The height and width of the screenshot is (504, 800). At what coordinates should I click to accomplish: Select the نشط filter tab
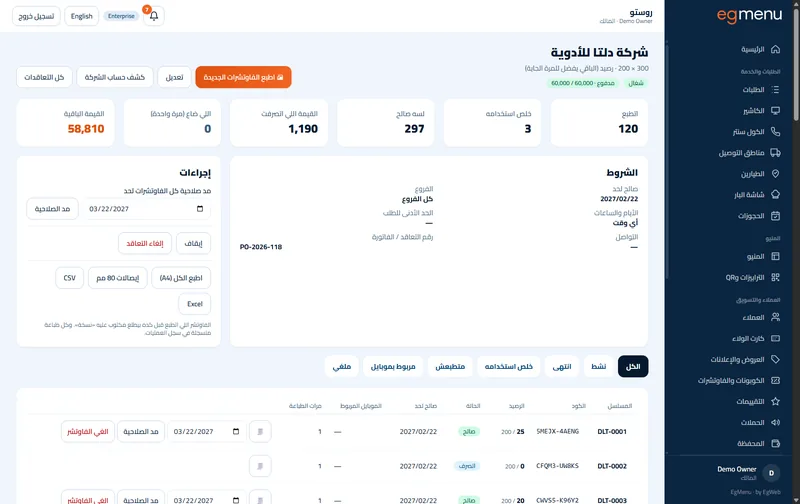click(598, 366)
